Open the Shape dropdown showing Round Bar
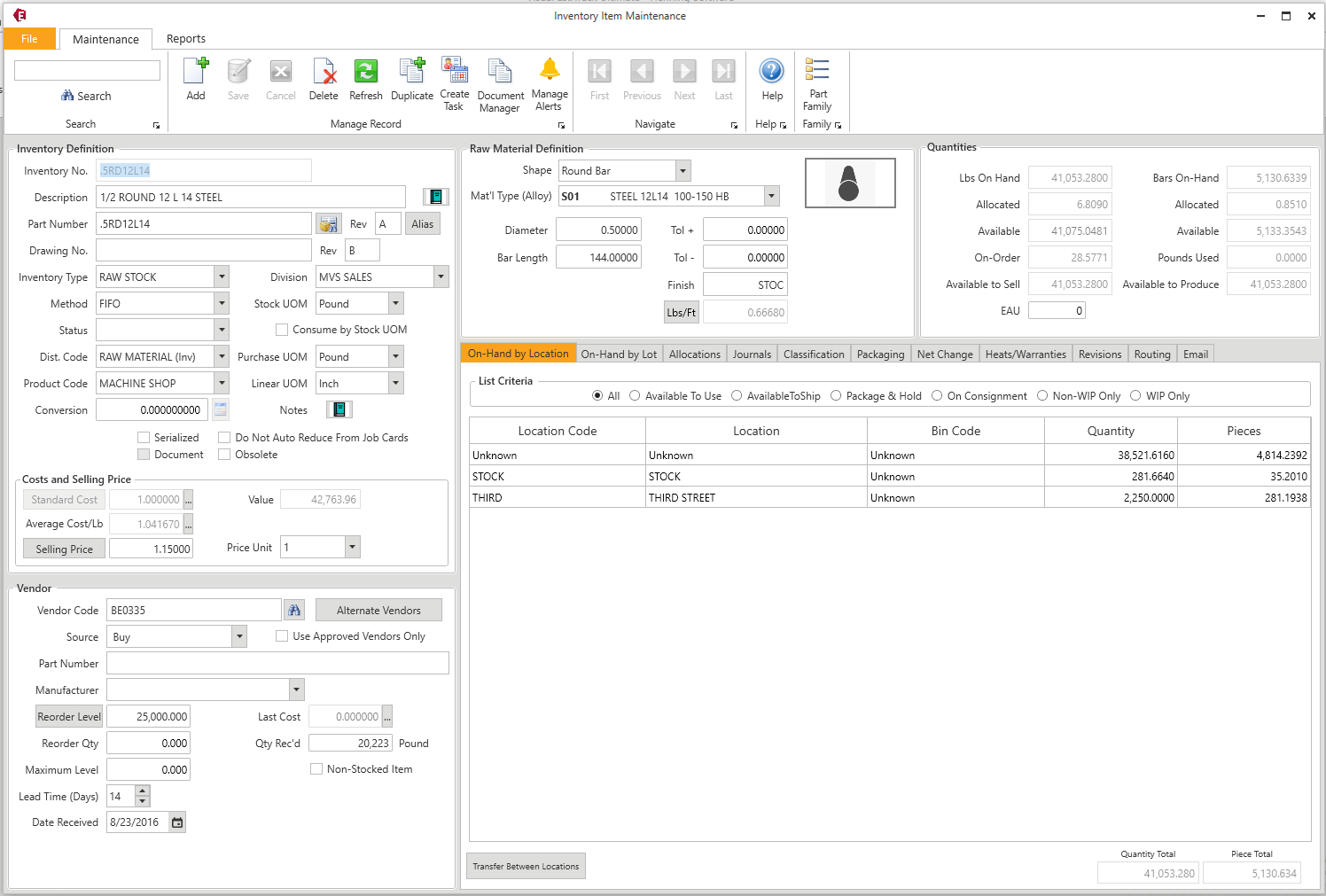 [x=682, y=170]
